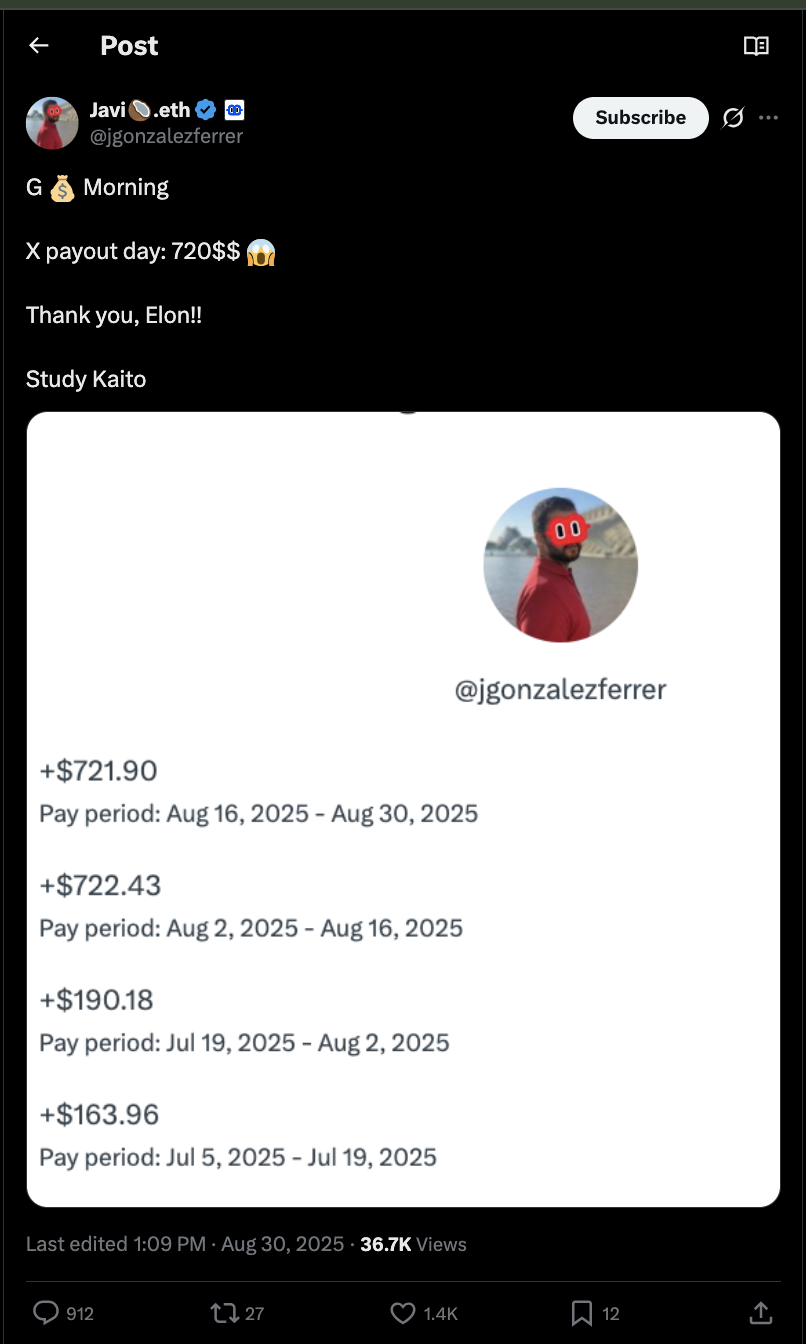
Task: Open reader view with the book icon
Action: click(x=756, y=46)
